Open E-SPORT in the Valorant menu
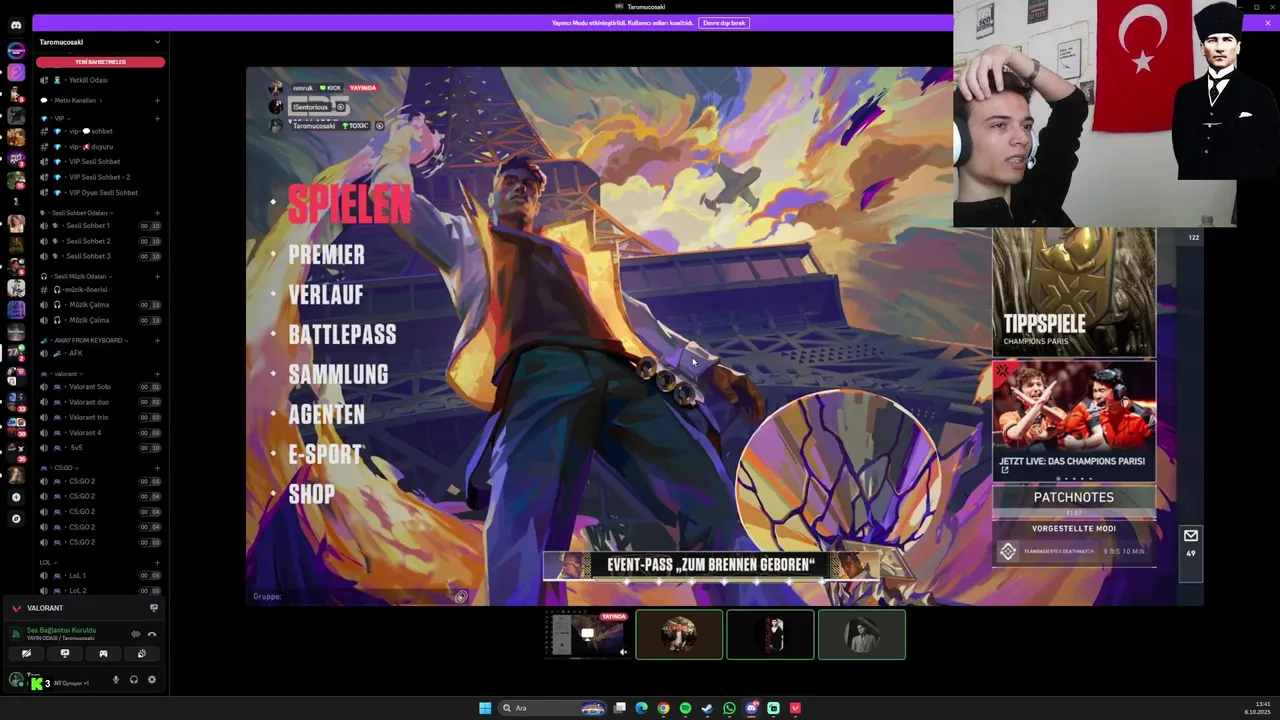 tap(324, 455)
